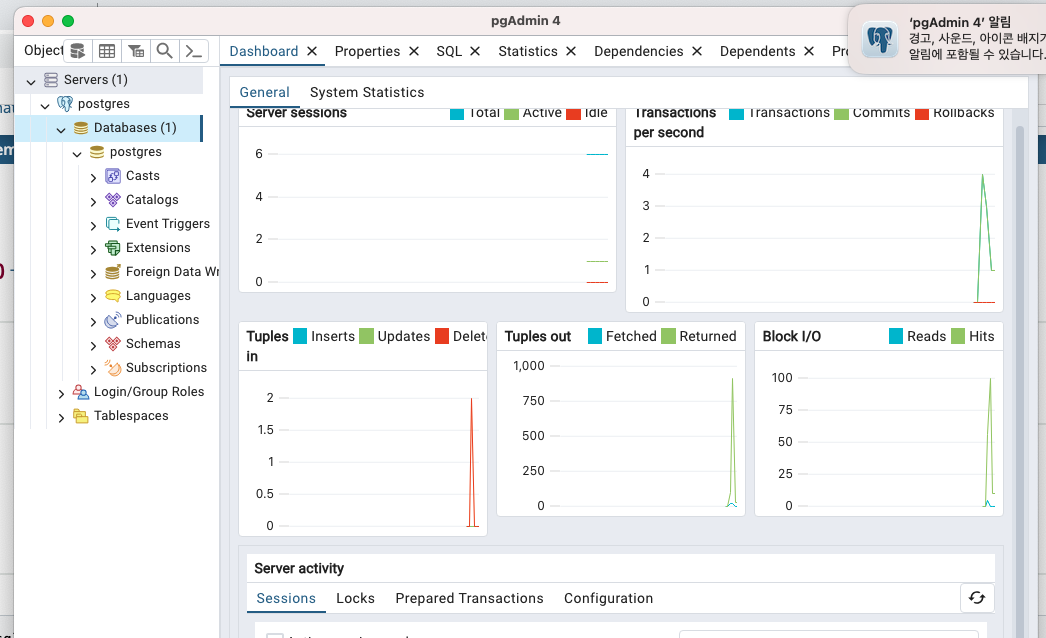Collapse the Databases (1) node
The image size is (1046, 638).
(61, 129)
